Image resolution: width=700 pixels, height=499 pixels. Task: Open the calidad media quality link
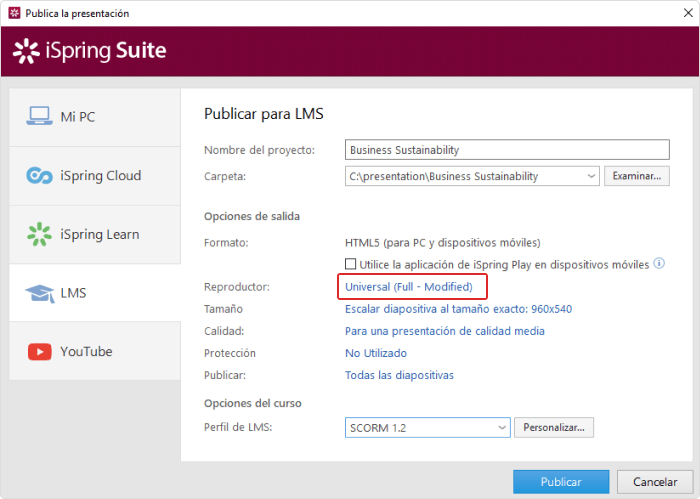pyautogui.click(x=445, y=331)
